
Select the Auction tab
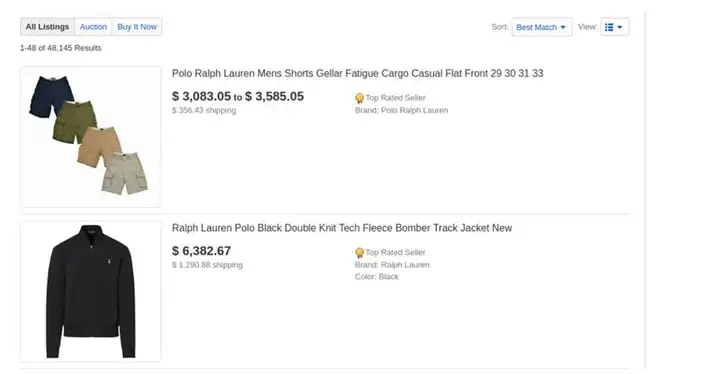(93, 27)
